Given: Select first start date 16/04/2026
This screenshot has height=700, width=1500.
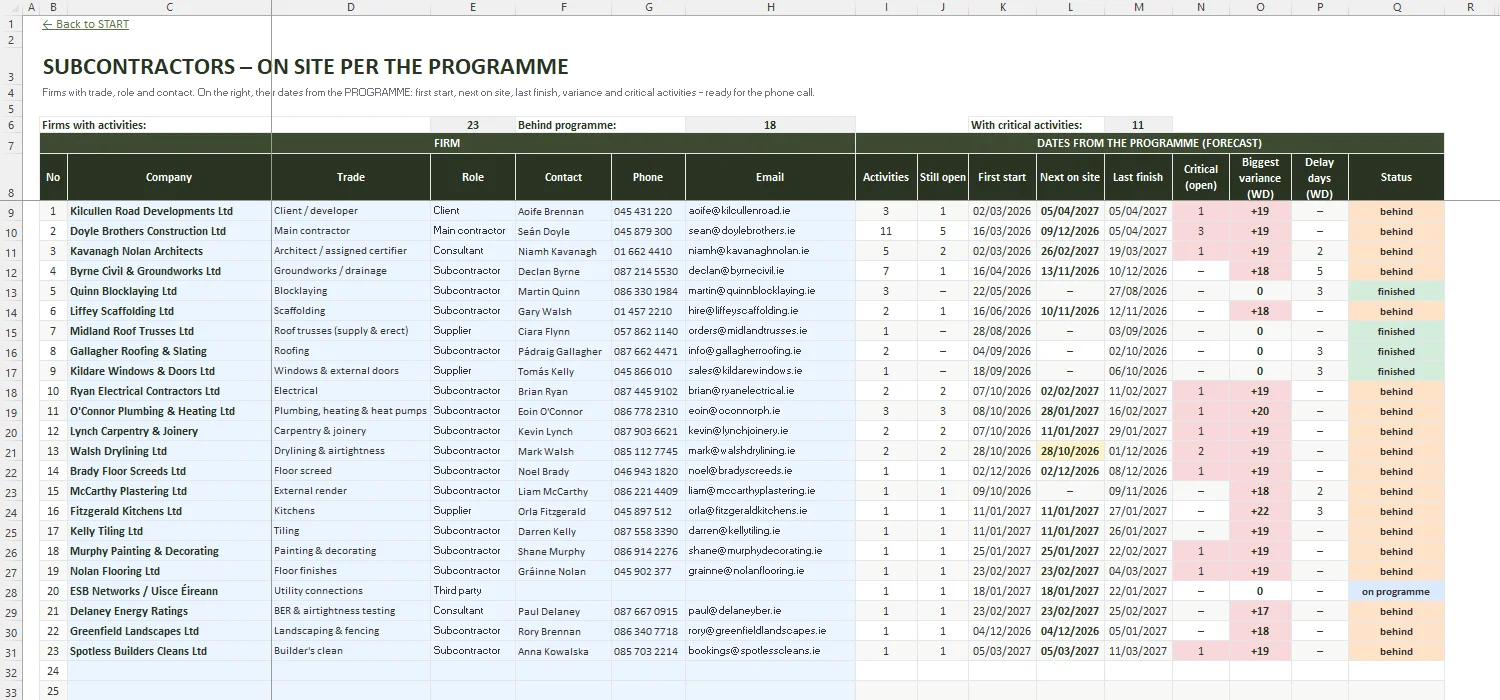Looking at the screenshot, I should pos(1002,271).
